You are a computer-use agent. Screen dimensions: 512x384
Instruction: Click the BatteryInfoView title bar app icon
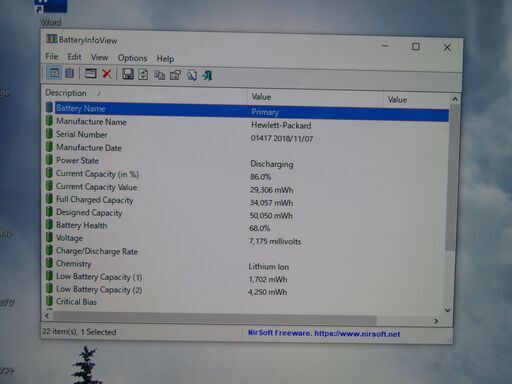51,39
